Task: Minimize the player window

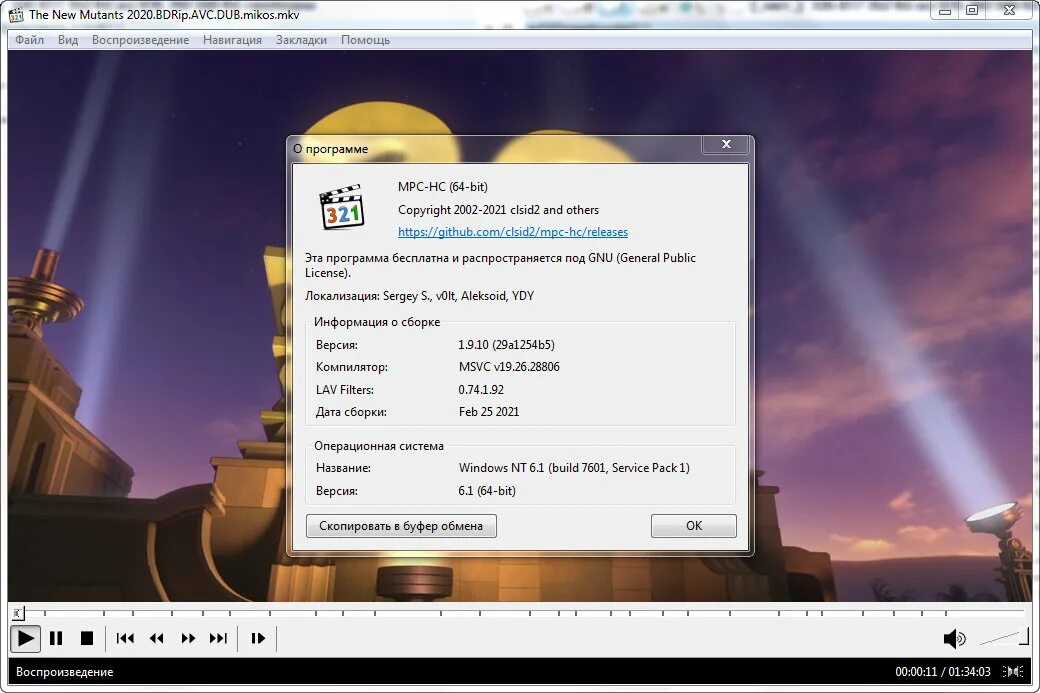Action: click(x=945, y=10)
